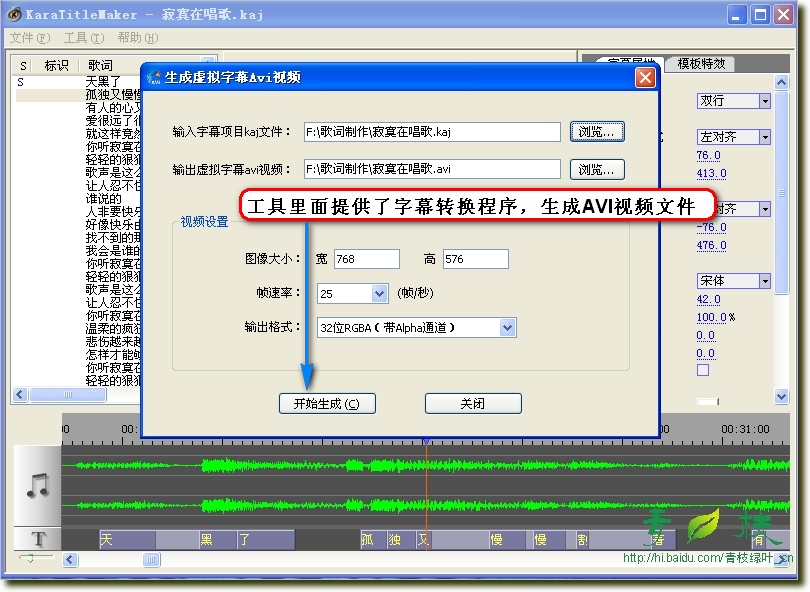
Task: Click timeline left scroll arrow
Action: (x=70, y=559)
